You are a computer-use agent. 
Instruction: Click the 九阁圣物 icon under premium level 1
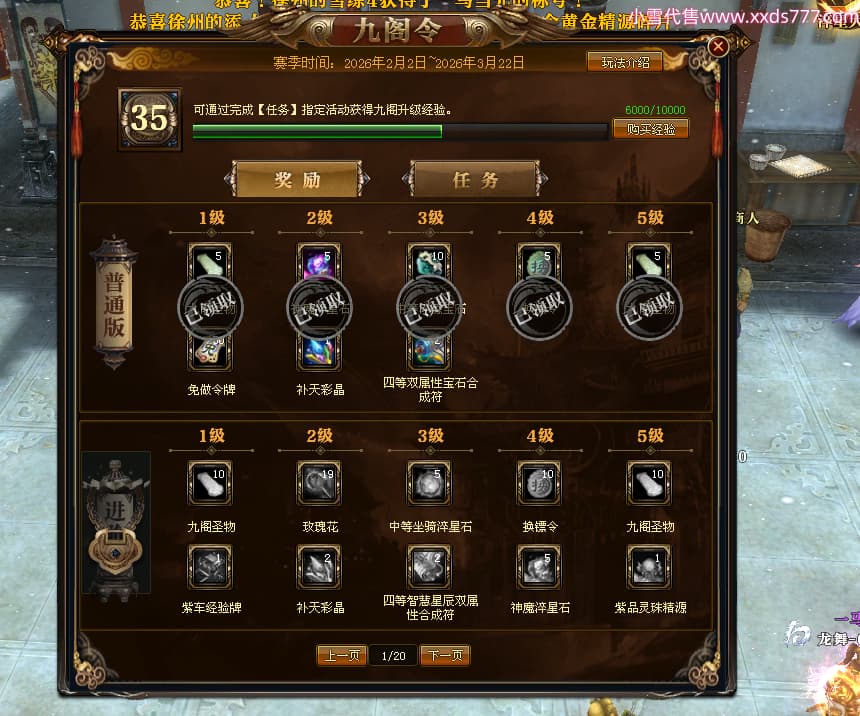pos(210,482)
